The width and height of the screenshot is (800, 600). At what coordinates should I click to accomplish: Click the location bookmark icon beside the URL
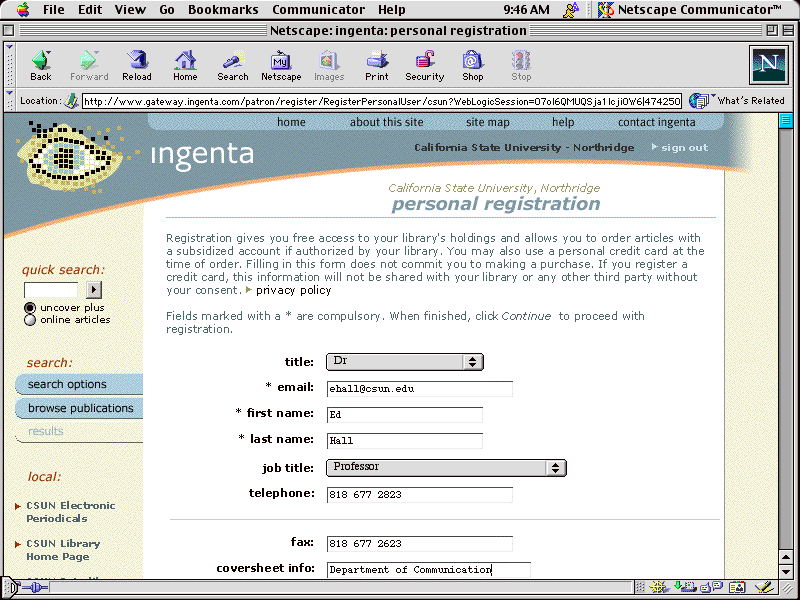71,101
